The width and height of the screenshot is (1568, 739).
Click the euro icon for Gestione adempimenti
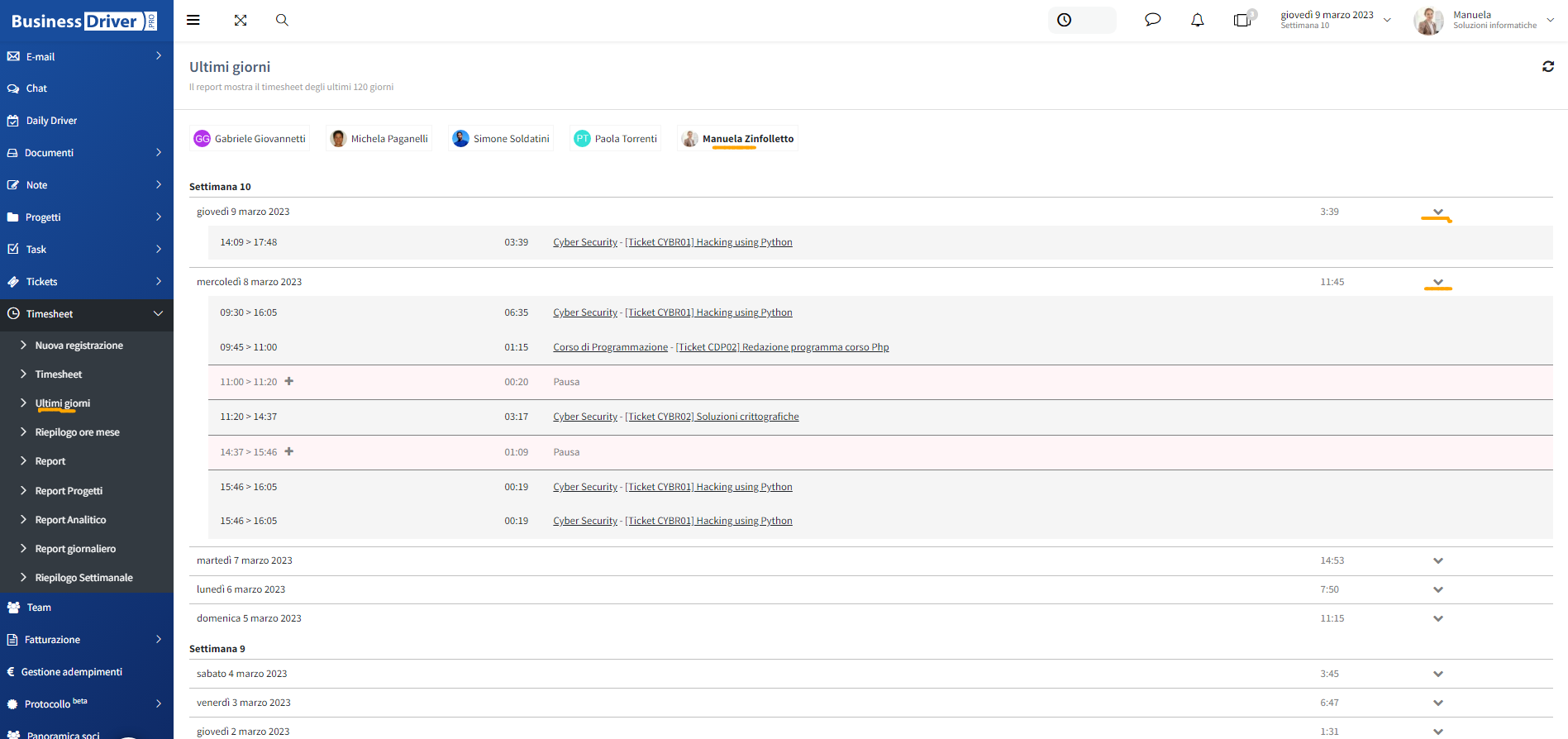coord(11,672)
